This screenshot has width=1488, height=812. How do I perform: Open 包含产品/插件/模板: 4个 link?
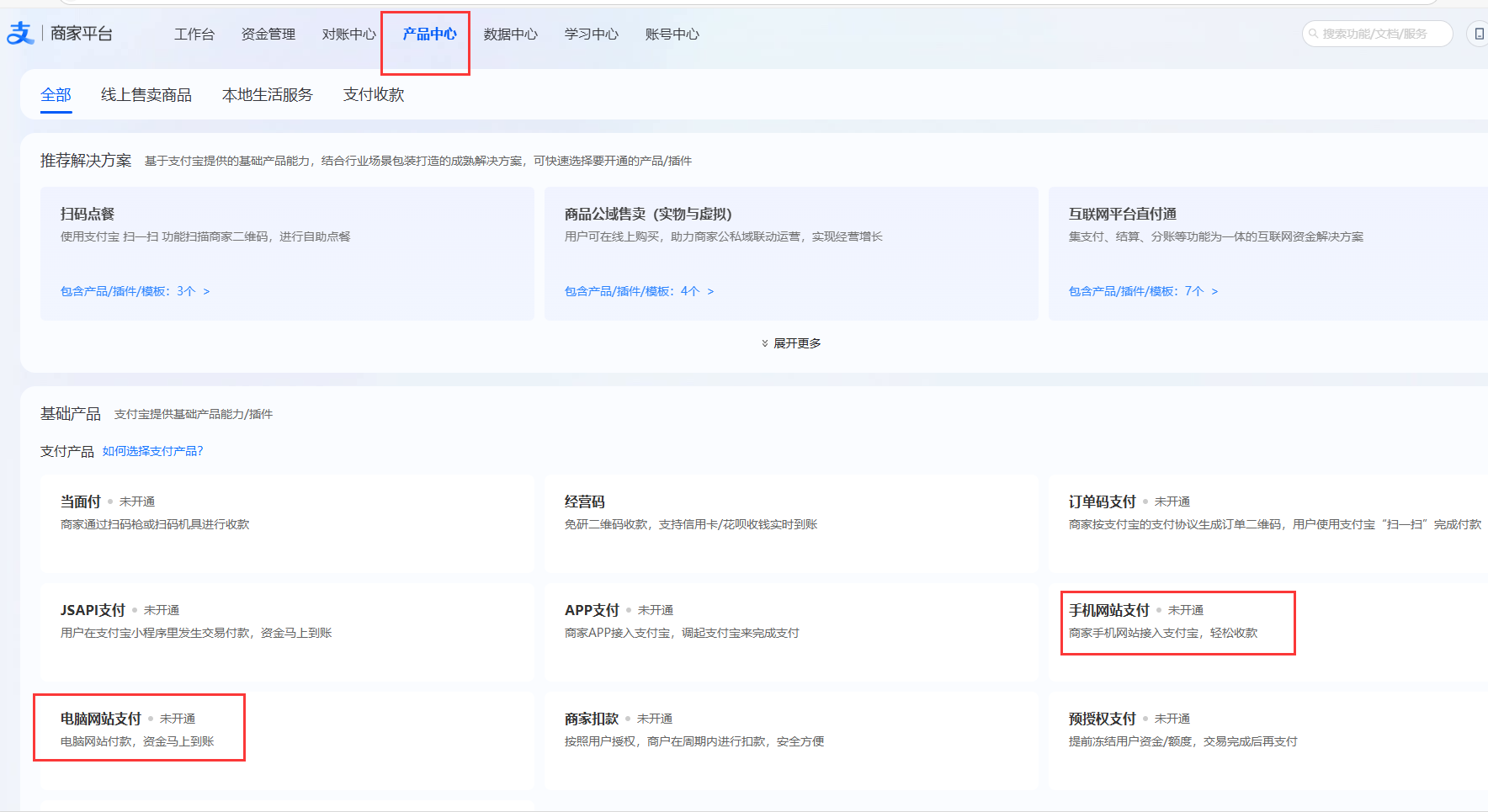coord(640,291)
